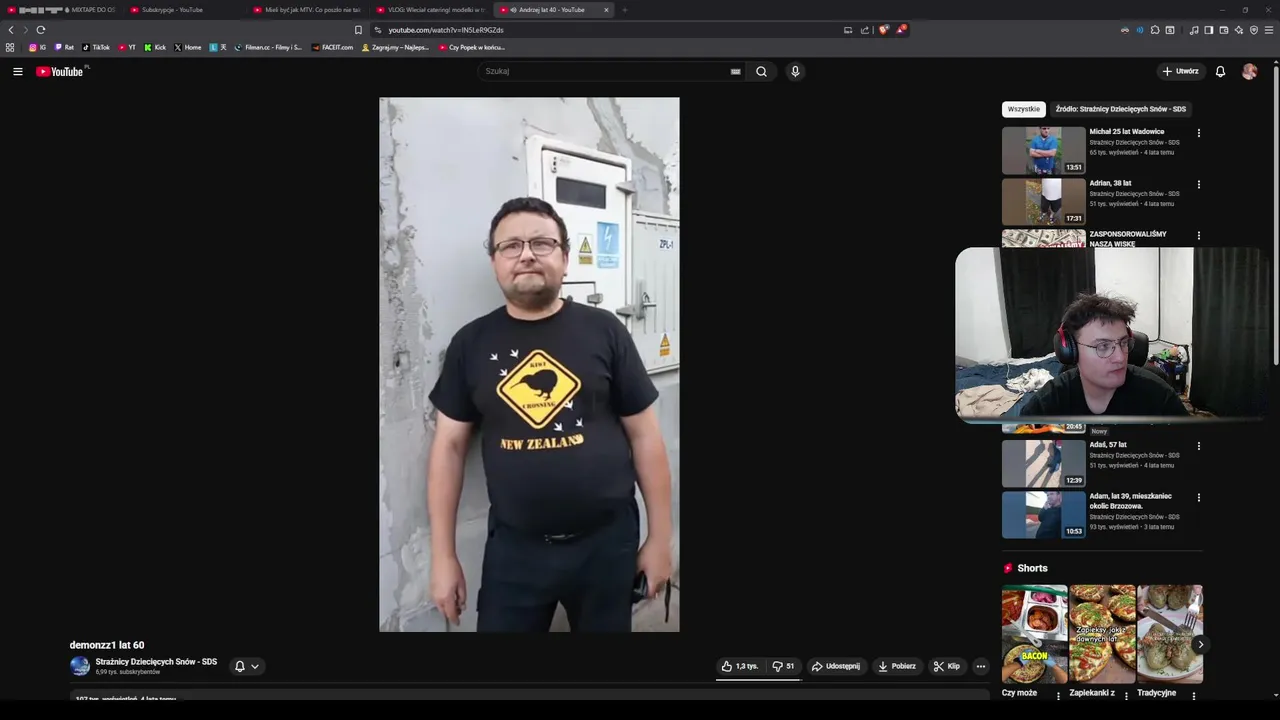Open the Adam, lat 39 video thumbnail
The image size is (1280, 720).
[x=1043, y=514]
